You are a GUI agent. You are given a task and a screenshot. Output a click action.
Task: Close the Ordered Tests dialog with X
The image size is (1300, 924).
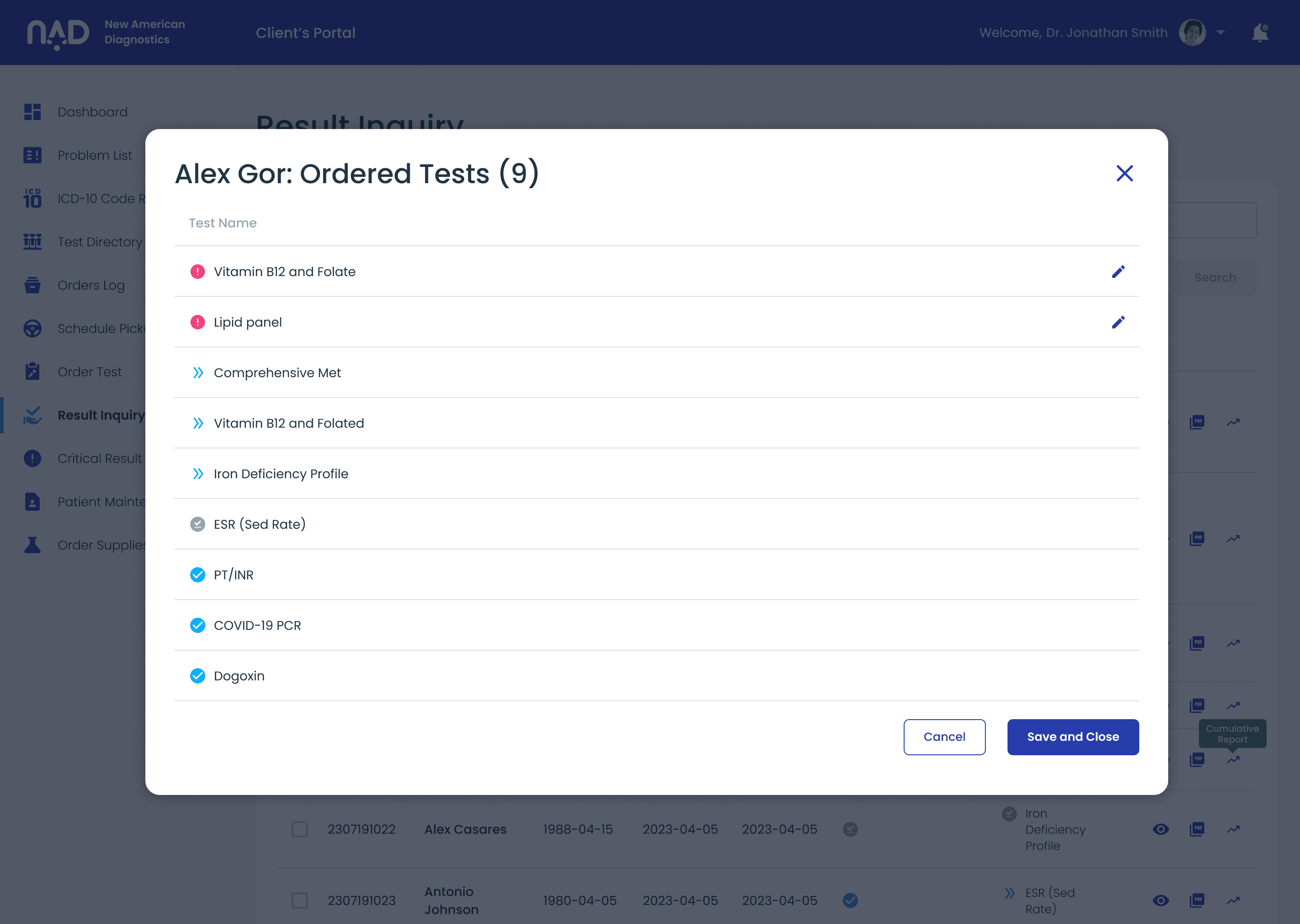1124,174
